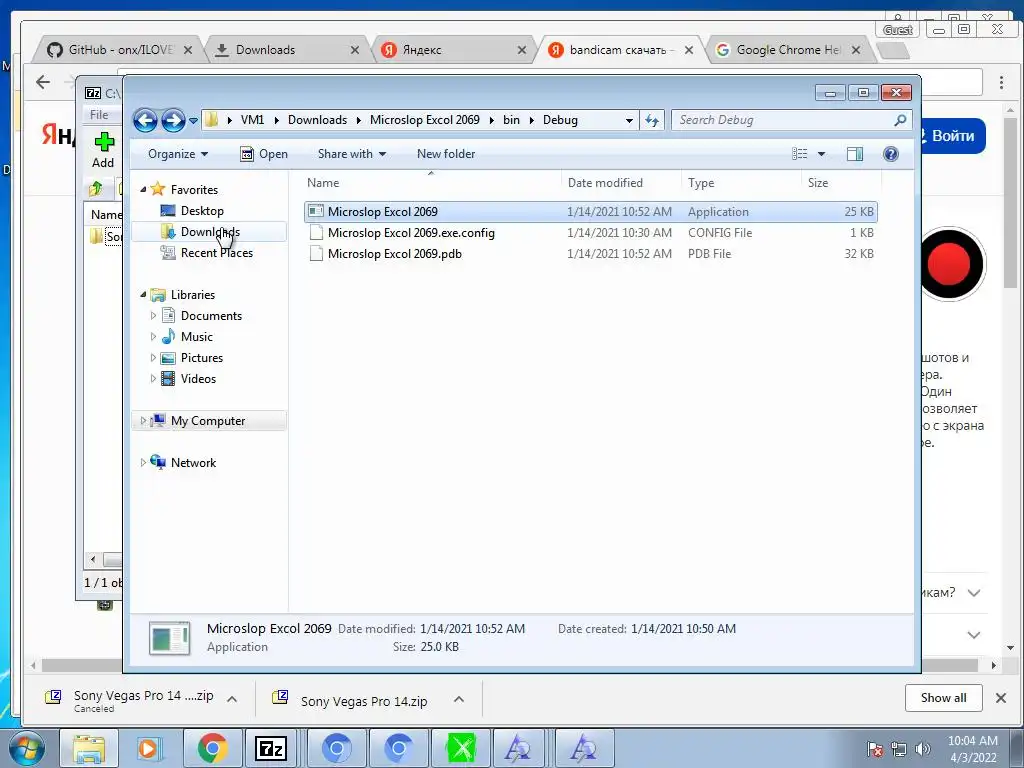Viewport: 1024px width, 768px height.
Task: Open the Windows Start menu
Action: click(27, 748)
